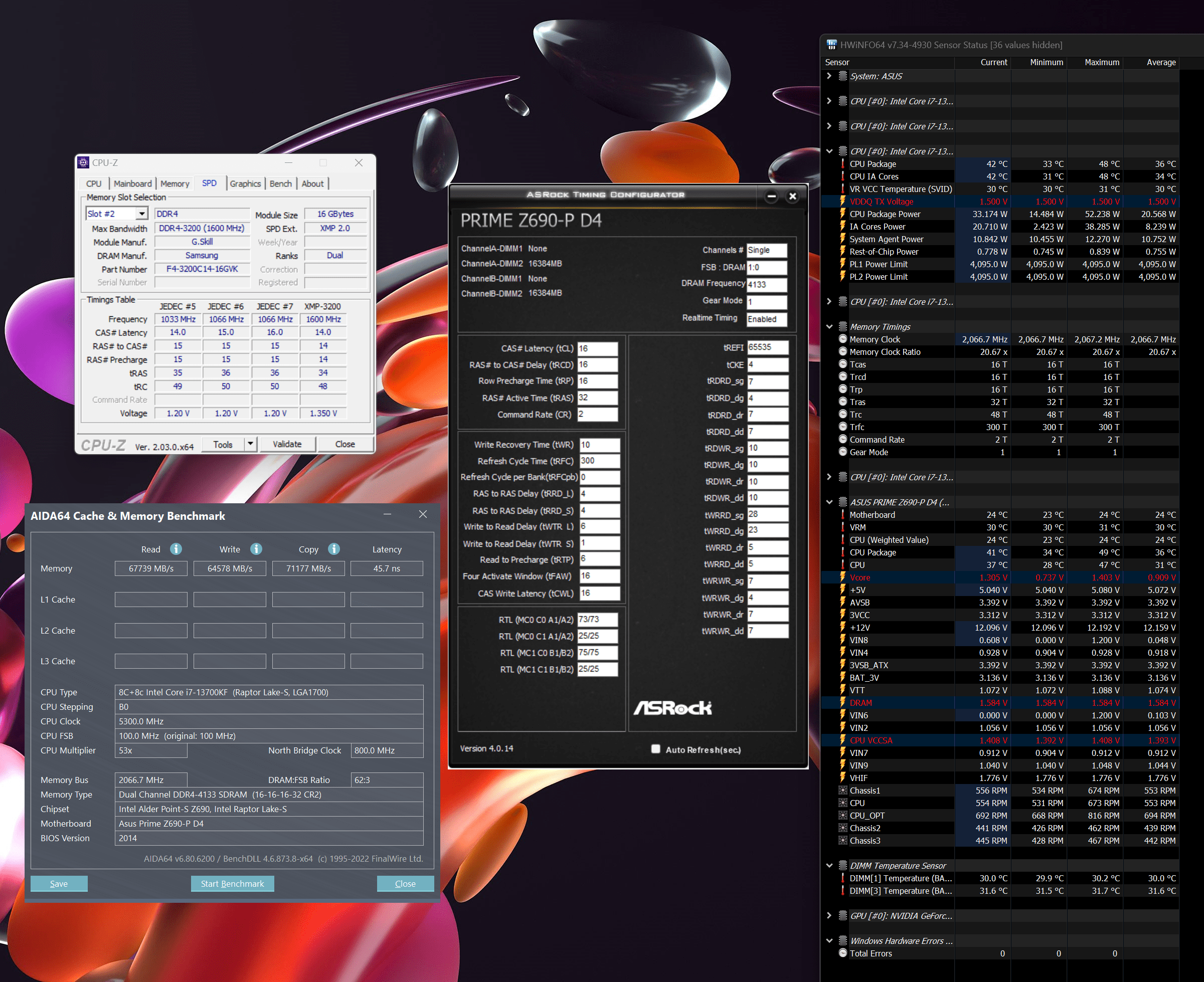Image resolution: width=1204 pixels, height=982 pixels.
Task: Click the Memory Clock sensor icon
Action: point(842,339)
